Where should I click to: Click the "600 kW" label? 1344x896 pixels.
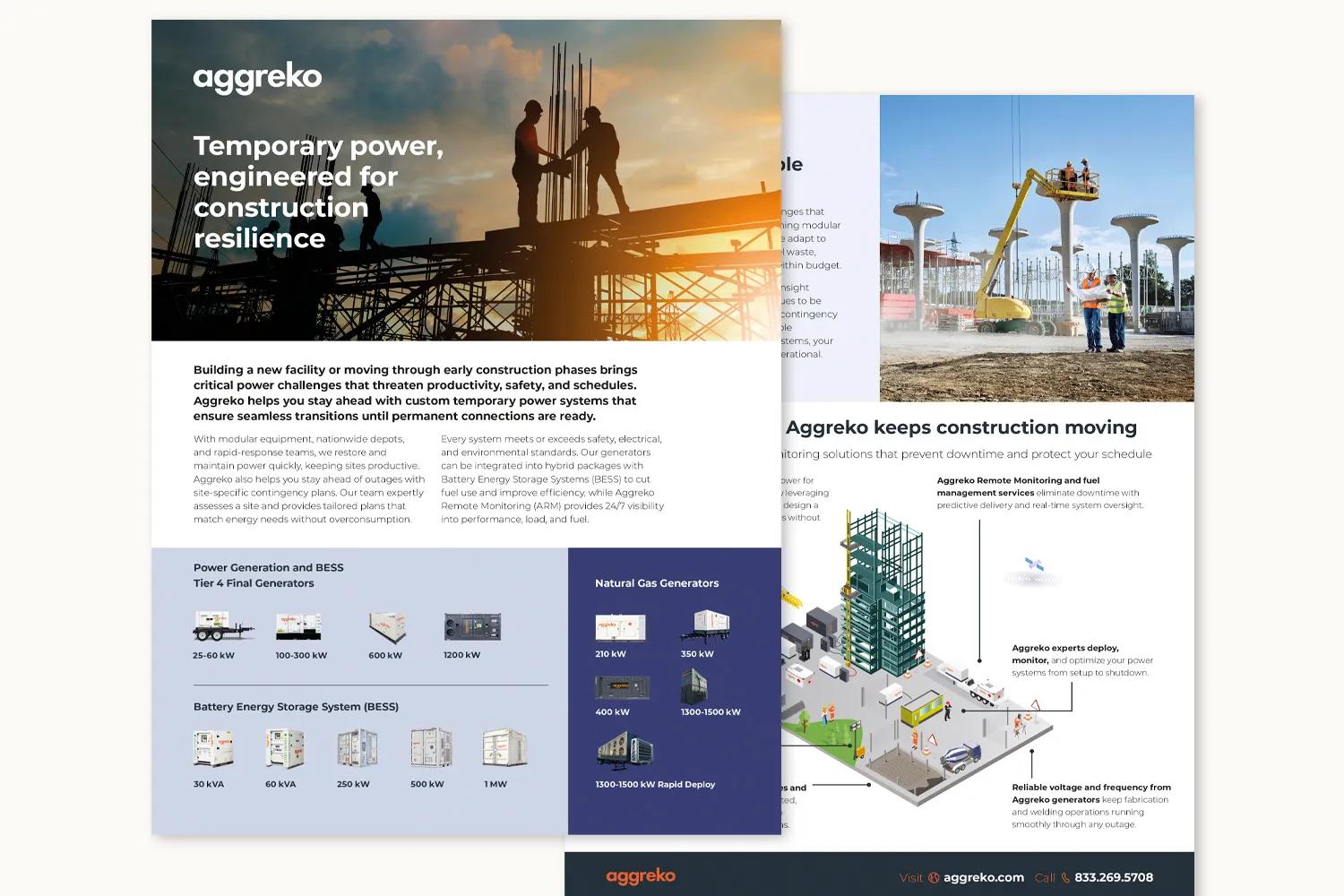click(385, 656)
